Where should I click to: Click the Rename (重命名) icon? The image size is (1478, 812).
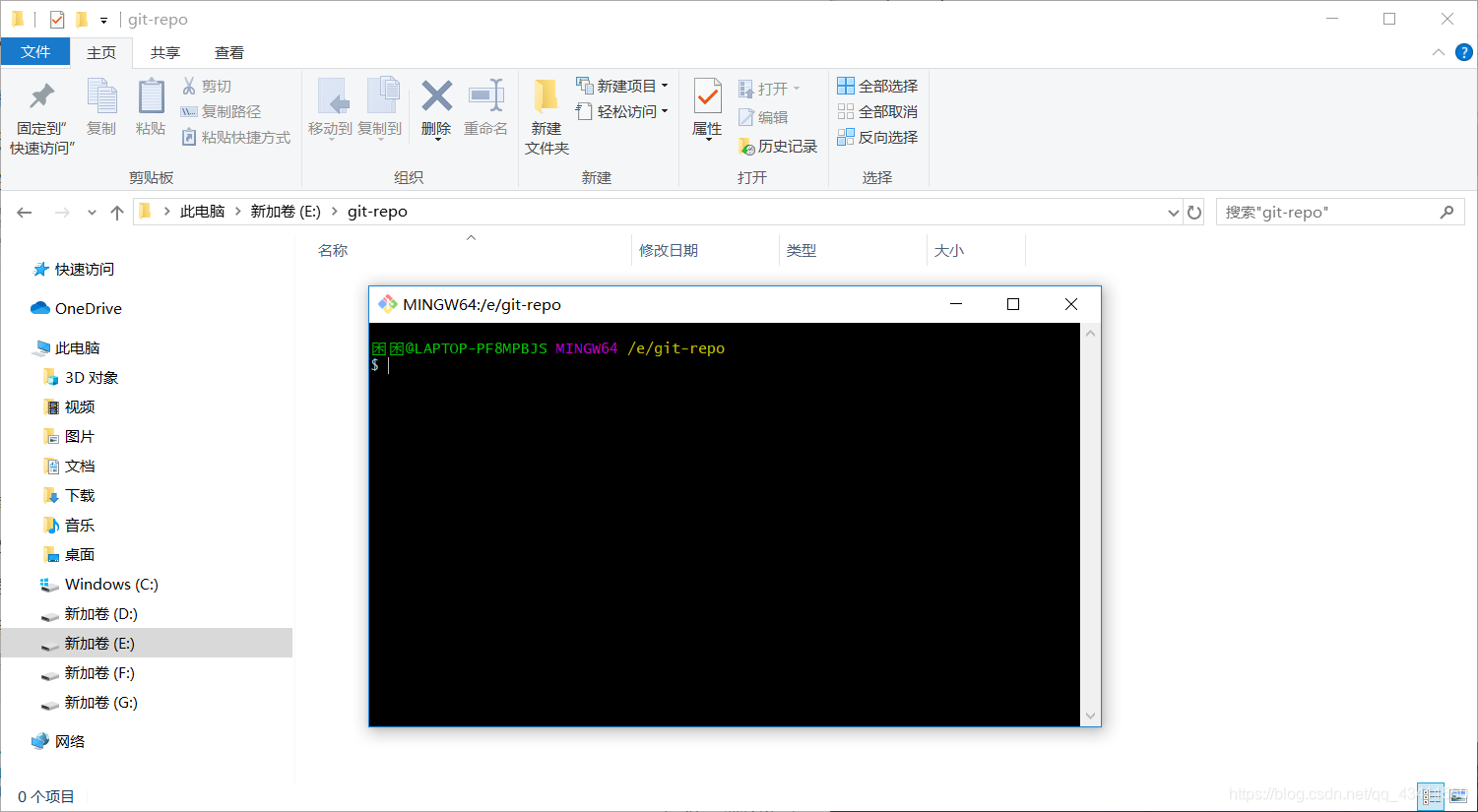[x=486, y=95]
